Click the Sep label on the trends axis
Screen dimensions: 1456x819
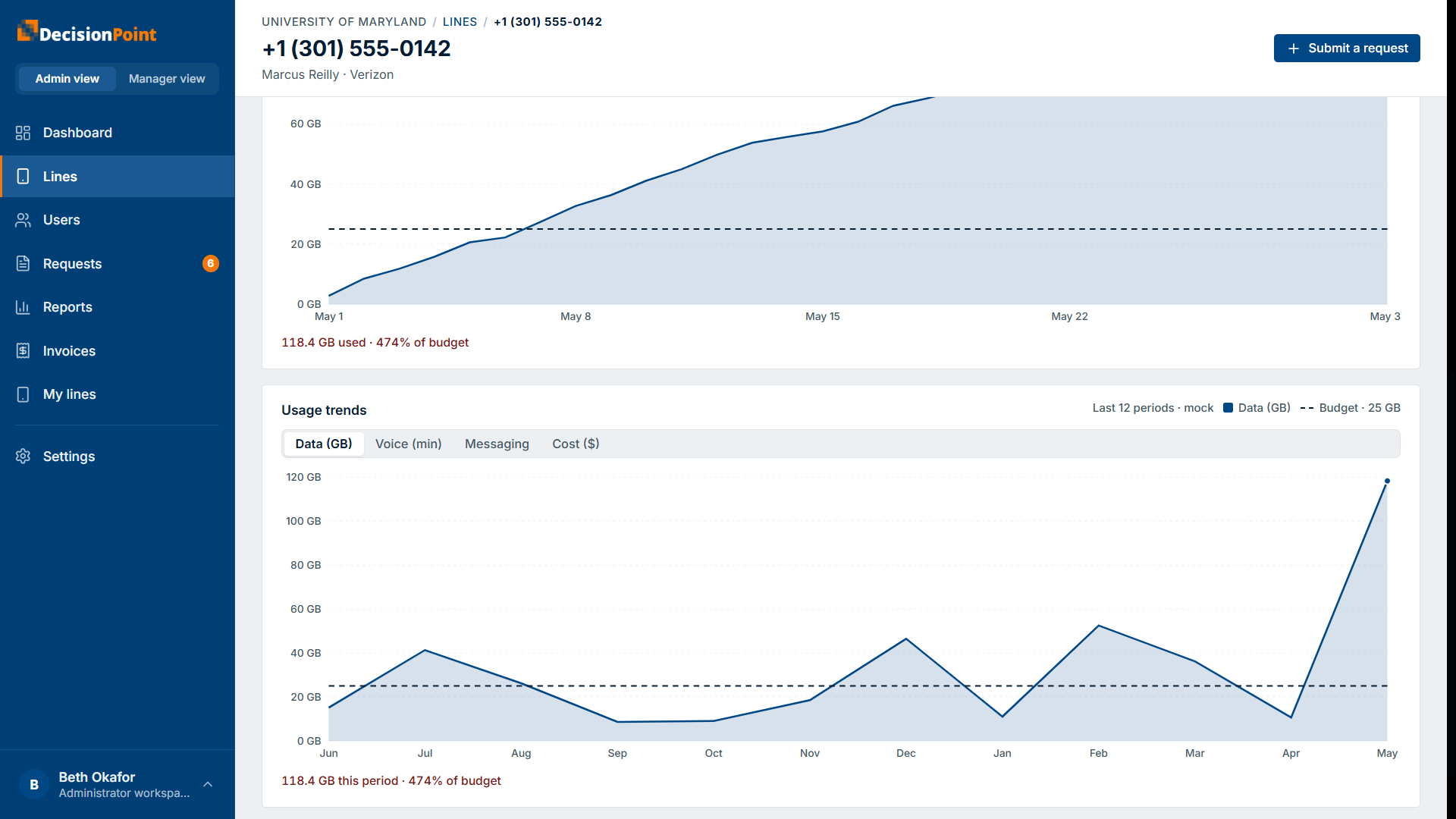pyautogui.click(x=617, y=753)
